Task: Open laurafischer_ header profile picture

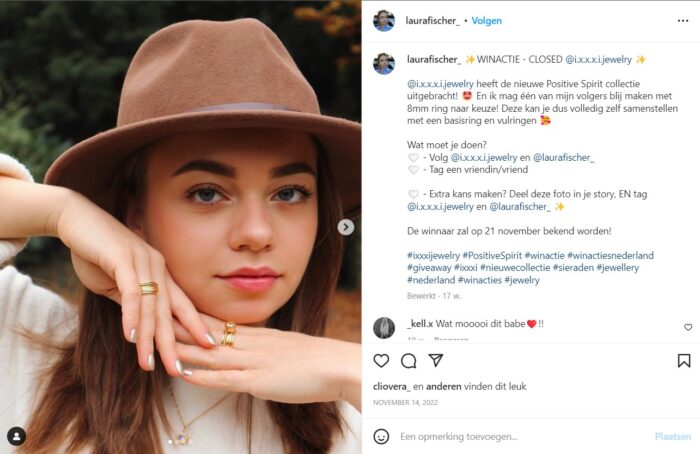Action: pos(384,20)
